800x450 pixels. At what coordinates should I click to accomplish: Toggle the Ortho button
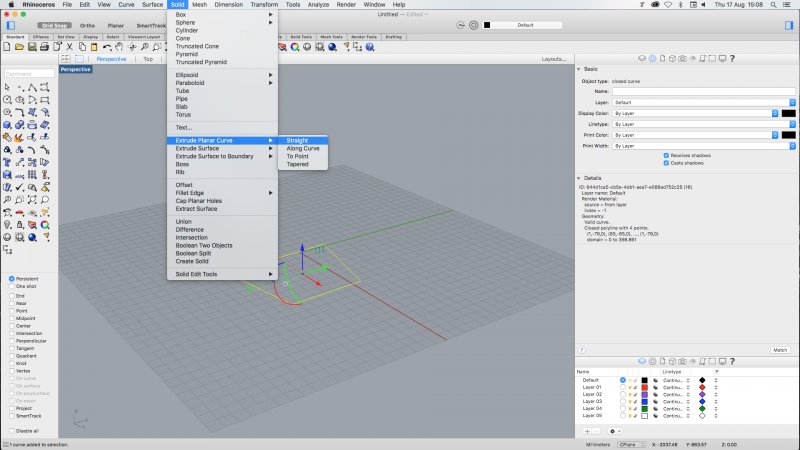(87, 26)
